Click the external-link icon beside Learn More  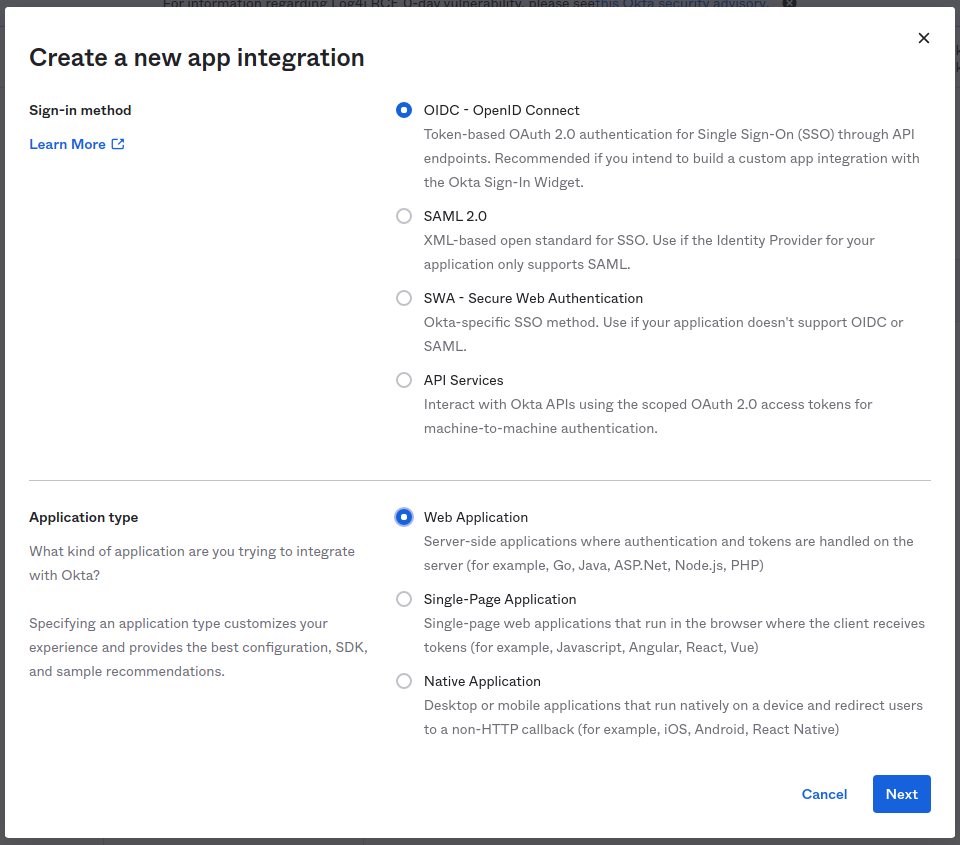tap(118, 143)
